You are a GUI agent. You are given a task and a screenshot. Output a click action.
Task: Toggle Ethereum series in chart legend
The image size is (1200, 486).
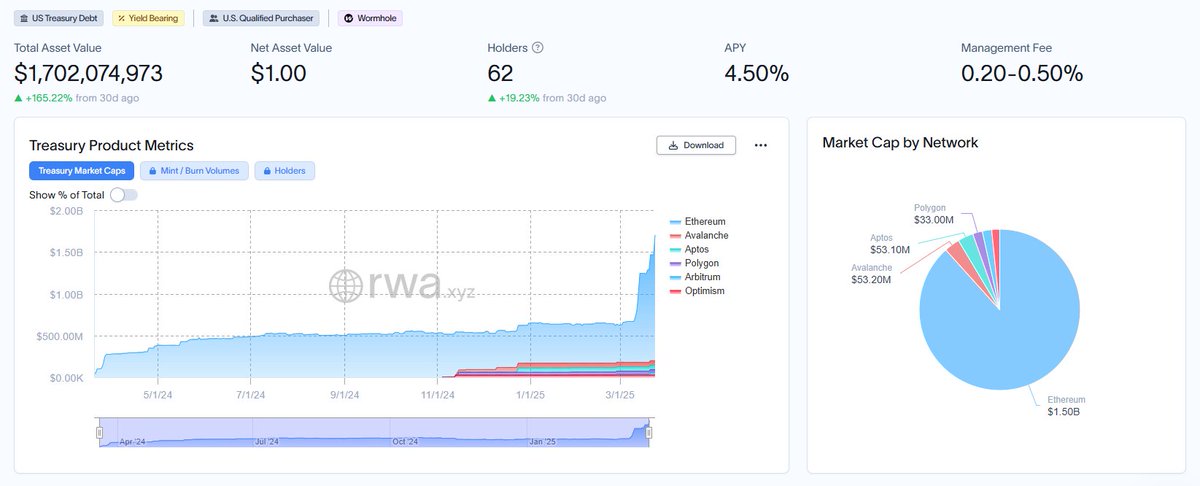(x=698, y=221)
